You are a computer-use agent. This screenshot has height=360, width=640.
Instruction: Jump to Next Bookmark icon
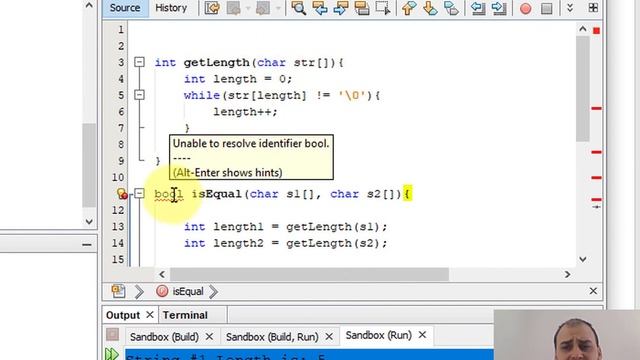[x=430, y=8]
